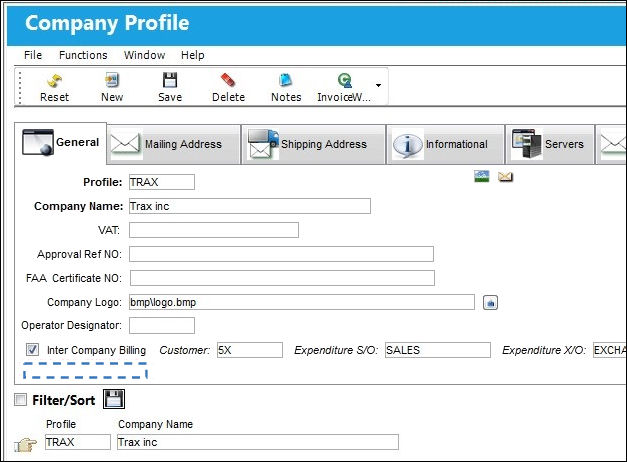Screen dimensions: 627x462
Task: Open the Functions menu
Action: pos(83,55)
